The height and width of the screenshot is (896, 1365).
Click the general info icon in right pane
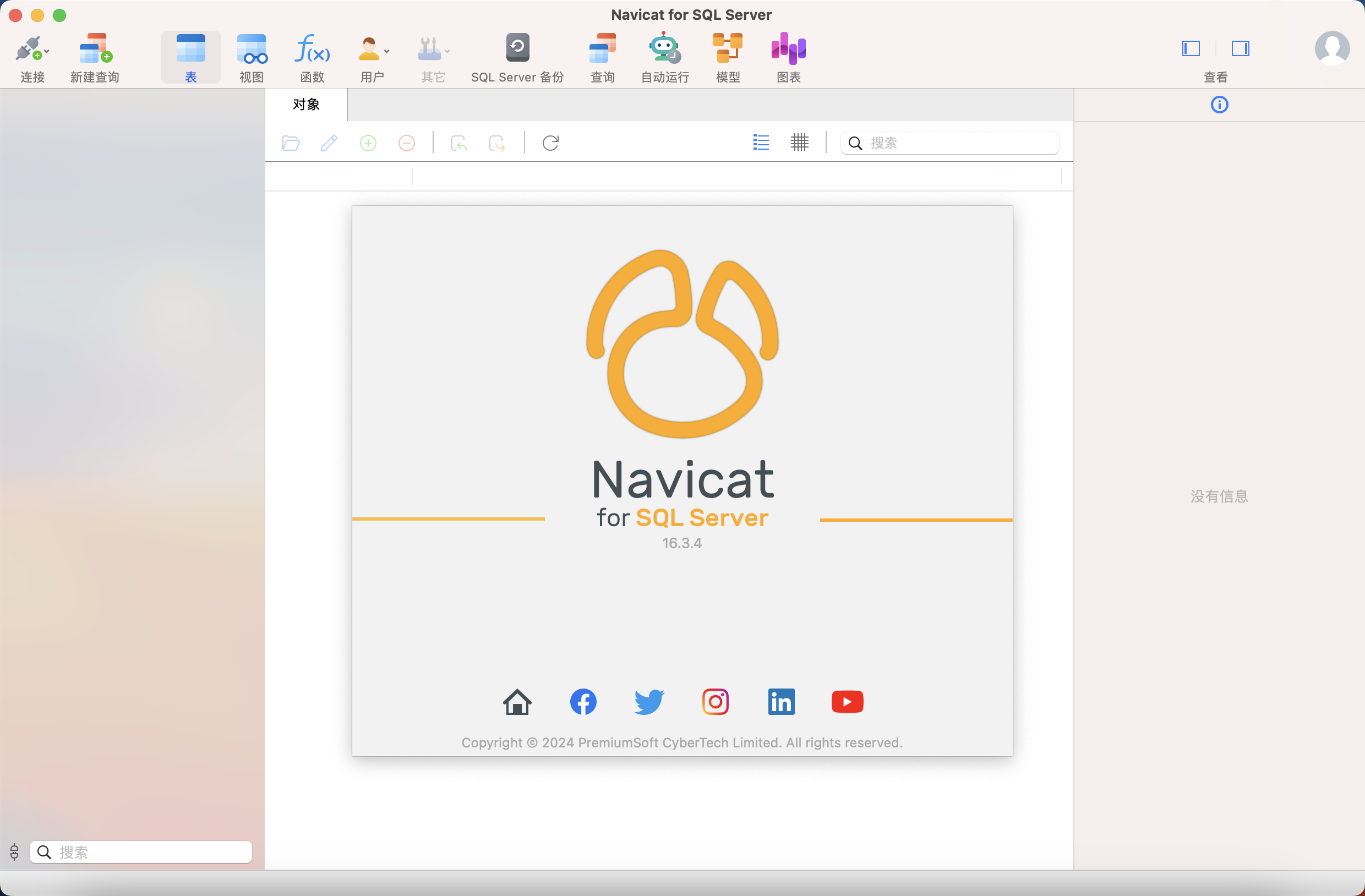coord(1219,105)
